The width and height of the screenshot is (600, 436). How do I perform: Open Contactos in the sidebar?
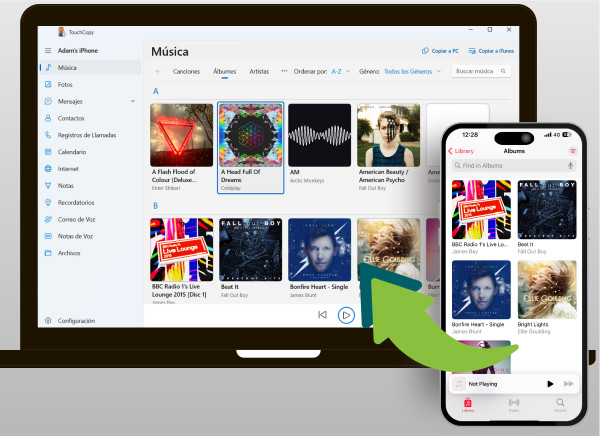point(91,118)
